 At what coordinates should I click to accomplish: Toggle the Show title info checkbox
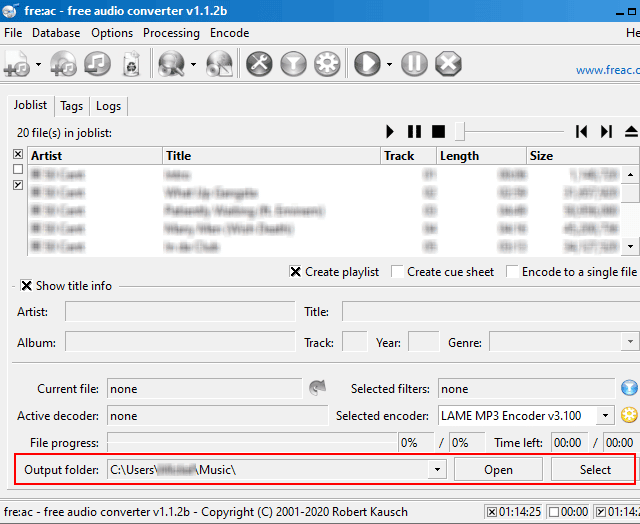click(26, 286)
